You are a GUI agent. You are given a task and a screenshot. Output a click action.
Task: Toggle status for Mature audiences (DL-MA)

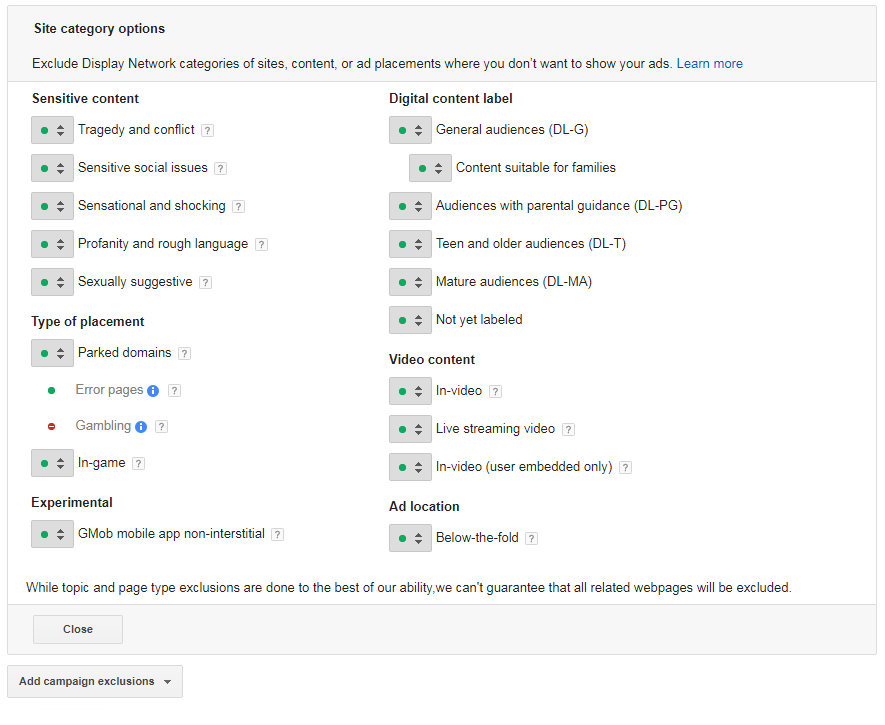click(410, 282)
